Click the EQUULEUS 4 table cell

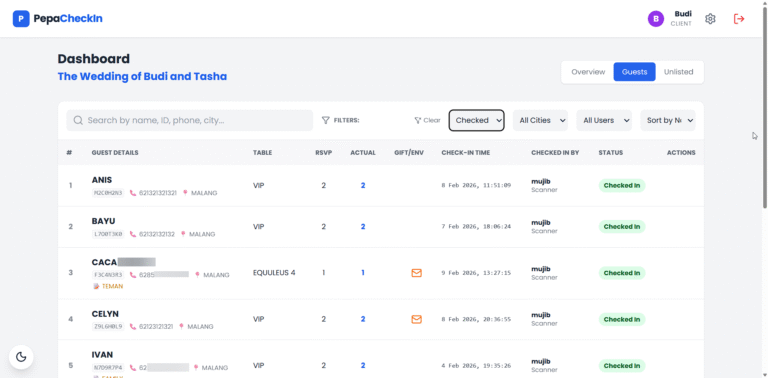[x=274, y=273]
